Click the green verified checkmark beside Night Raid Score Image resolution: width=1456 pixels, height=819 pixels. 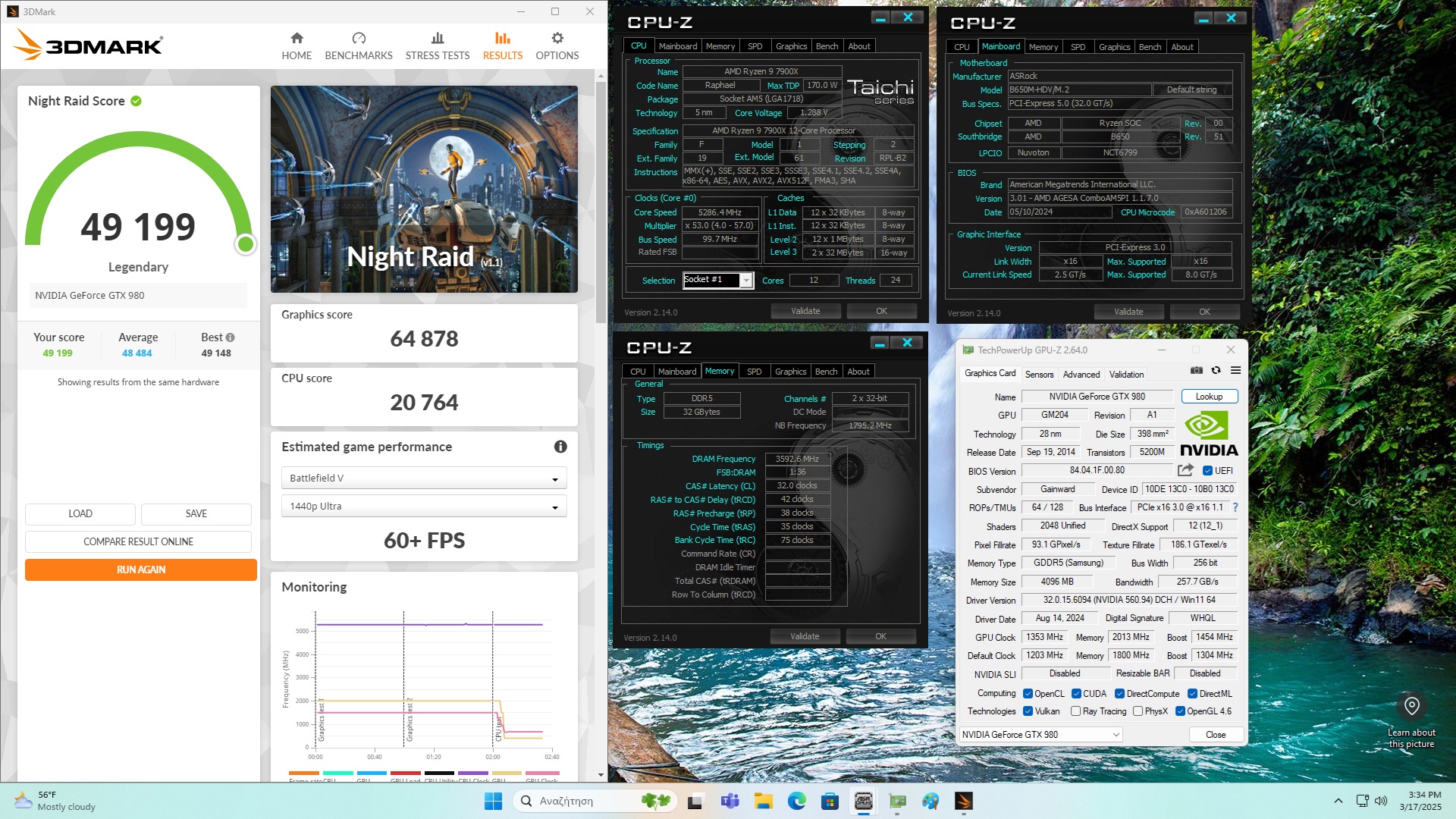[136, 101]
